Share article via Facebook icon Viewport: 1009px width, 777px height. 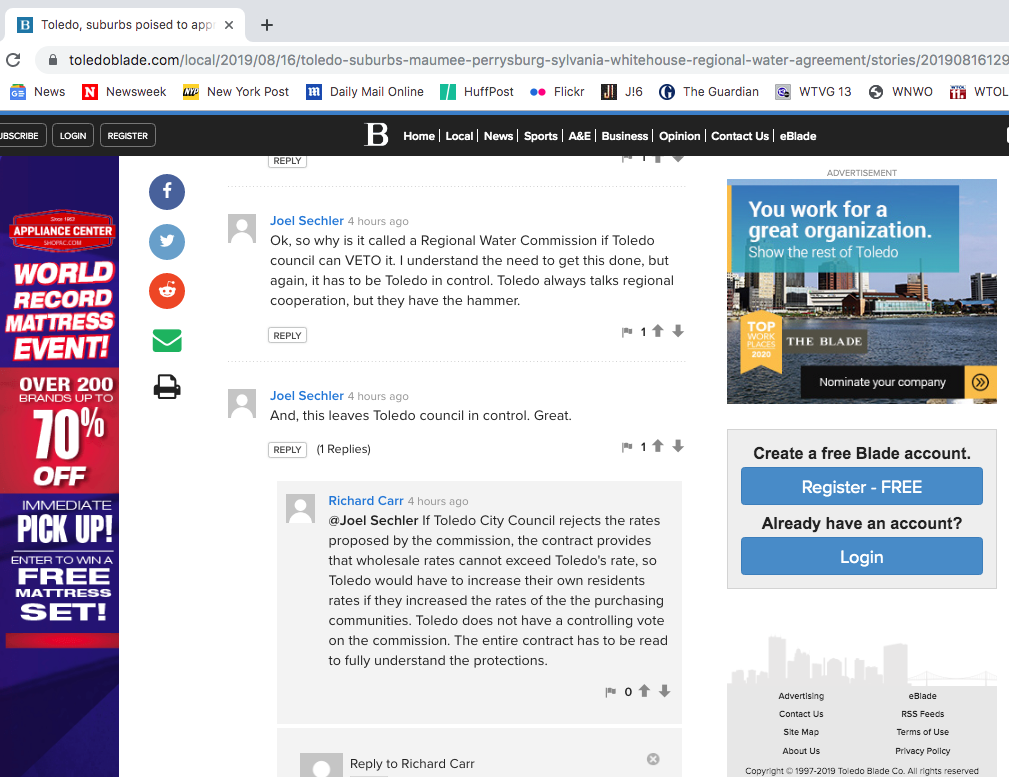tap(167, 191)
